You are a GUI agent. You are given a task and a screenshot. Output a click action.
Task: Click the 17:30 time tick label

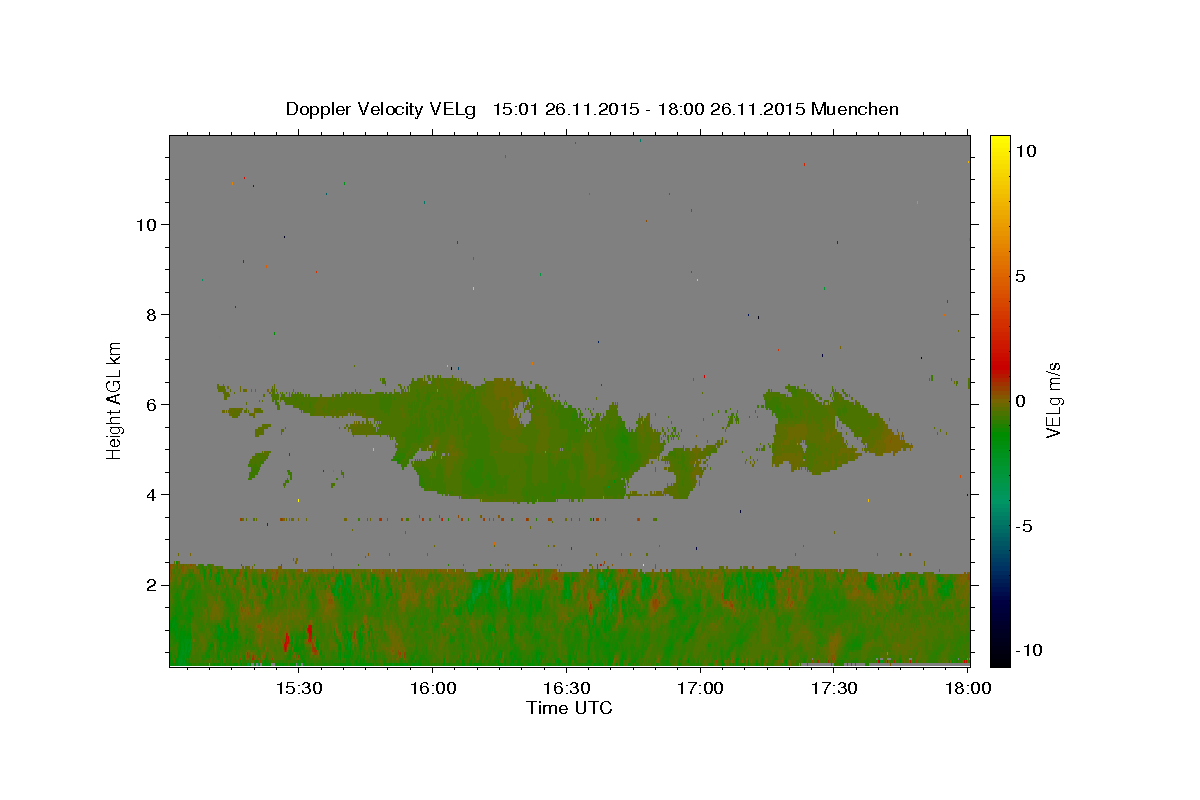(x=834, y=688)
